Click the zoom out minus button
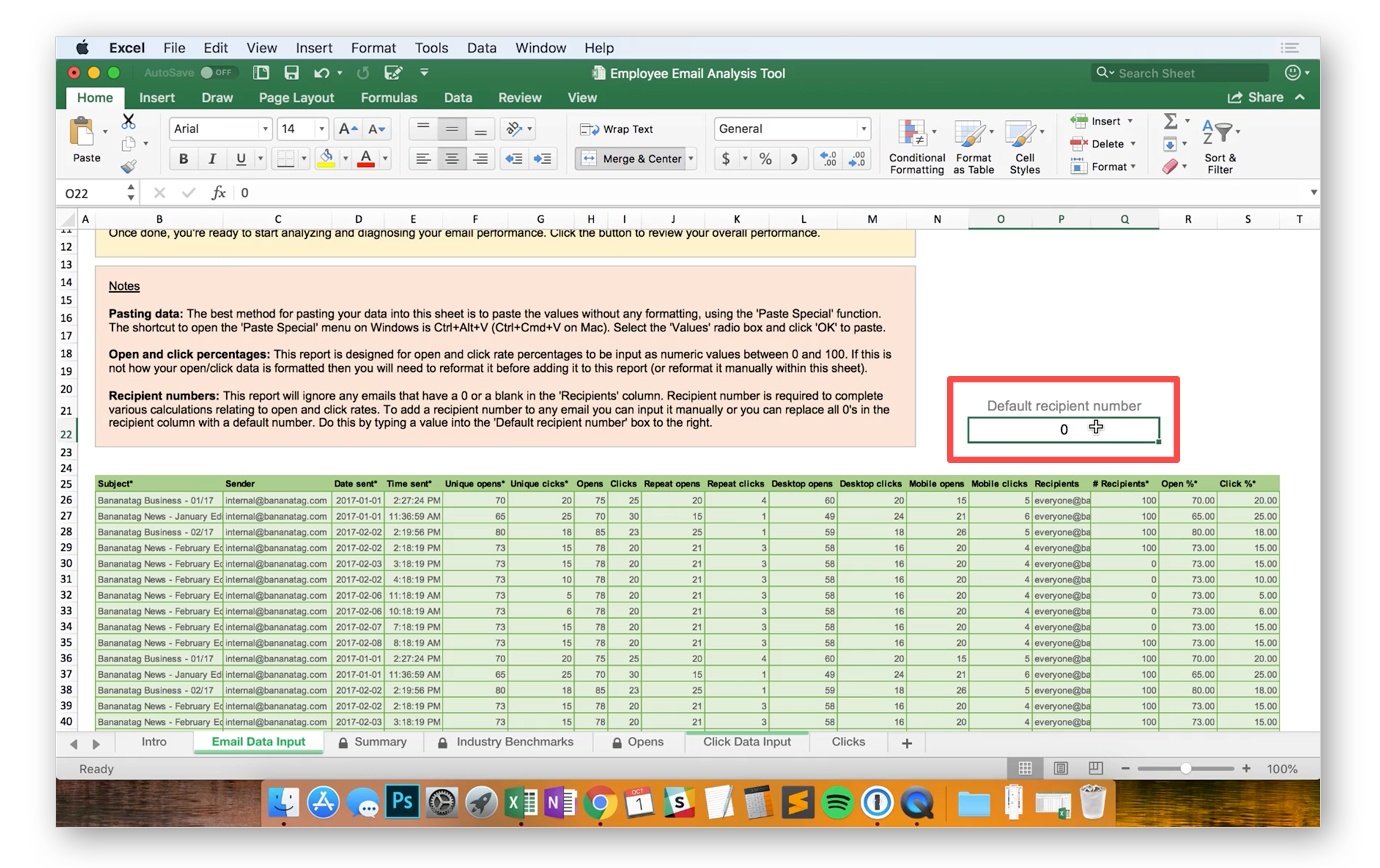This screenshot has width=1380, height=868. pos(1126,768)
